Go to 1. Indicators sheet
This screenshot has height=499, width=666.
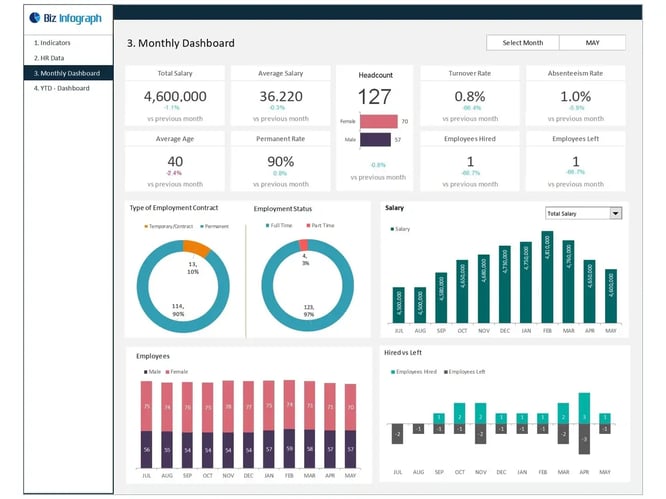[52, 43]
